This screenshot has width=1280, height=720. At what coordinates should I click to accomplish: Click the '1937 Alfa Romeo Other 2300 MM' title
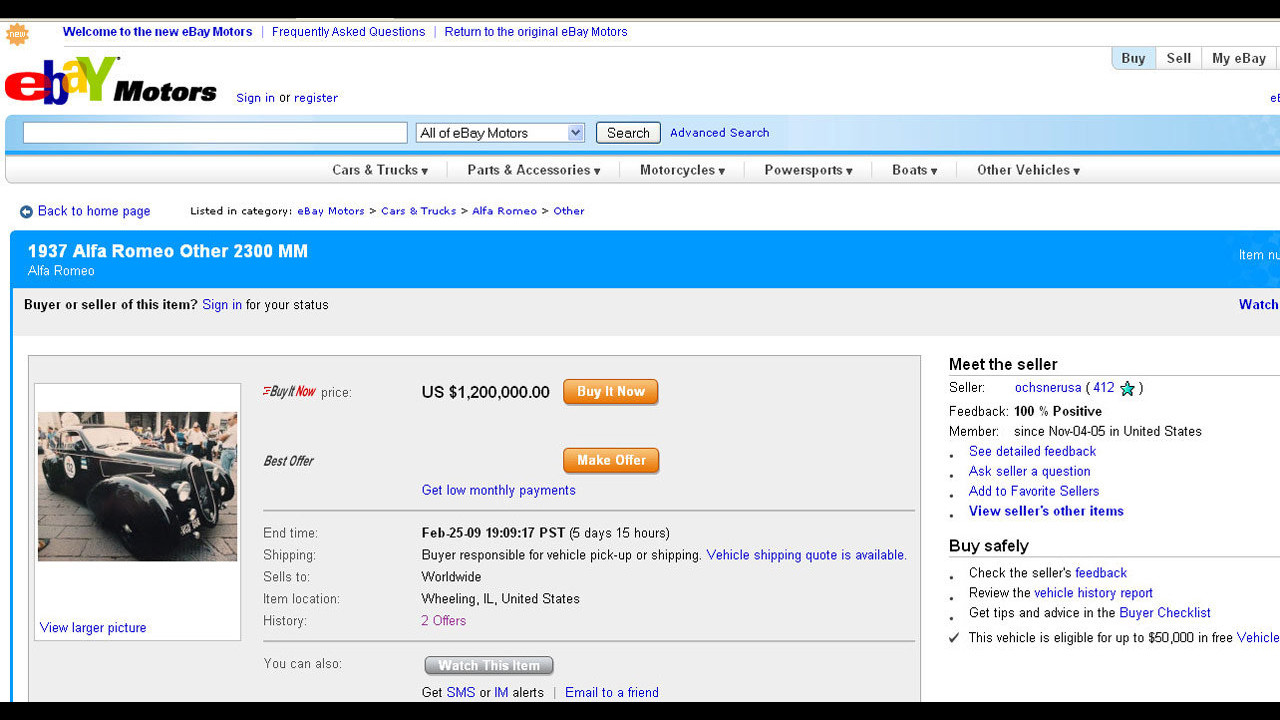coord(168,252)
